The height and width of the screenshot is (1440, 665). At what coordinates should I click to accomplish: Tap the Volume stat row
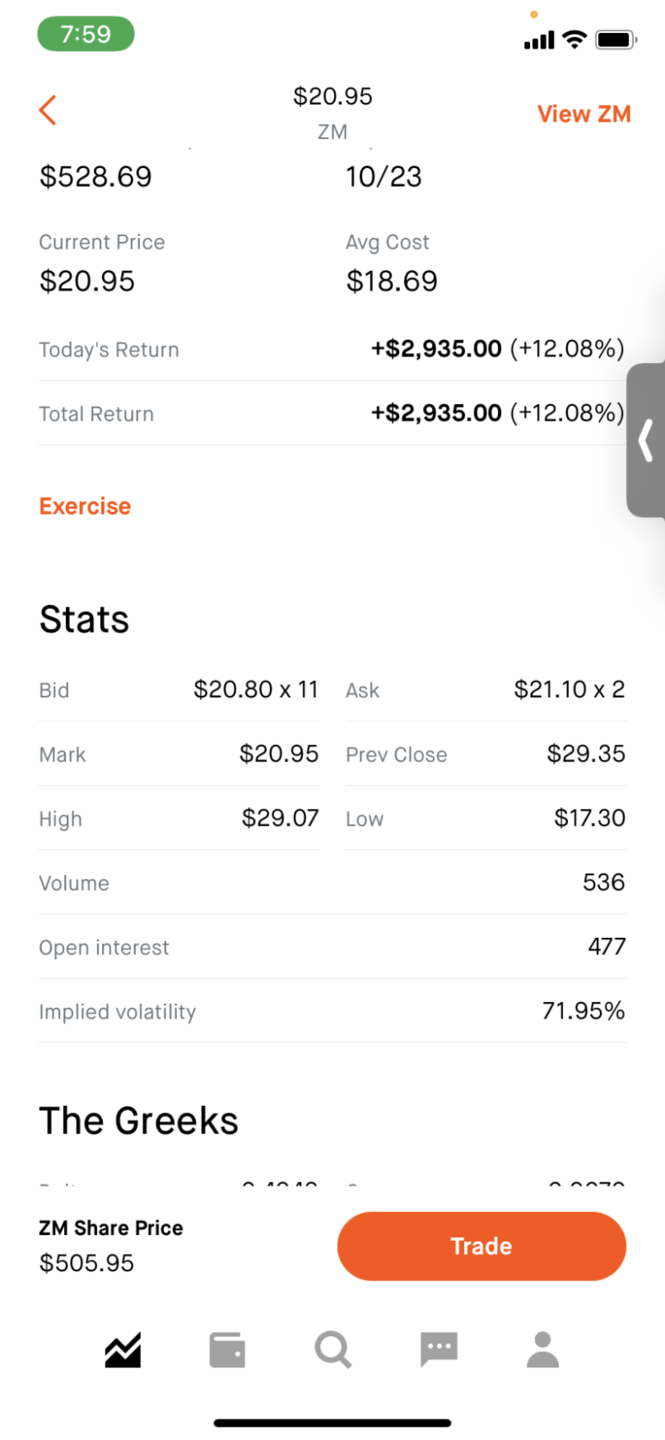pos(332,883)
